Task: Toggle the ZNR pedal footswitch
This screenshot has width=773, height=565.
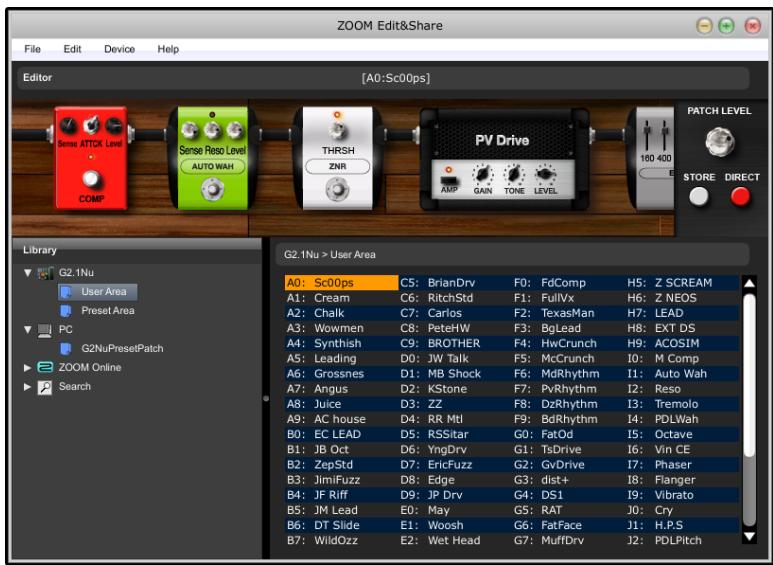Action: coord(337,189)
